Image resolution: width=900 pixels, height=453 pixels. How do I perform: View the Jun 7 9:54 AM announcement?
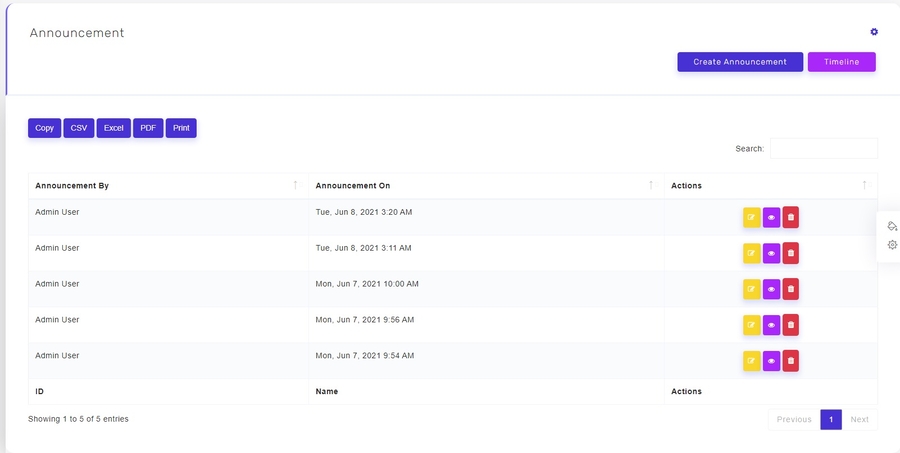click(771, 360)
